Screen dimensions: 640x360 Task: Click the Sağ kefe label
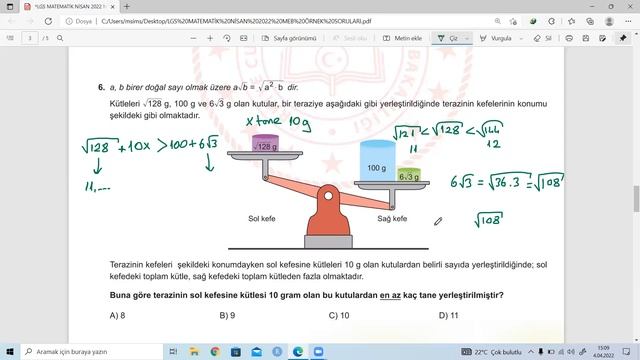tap(392, 218)
